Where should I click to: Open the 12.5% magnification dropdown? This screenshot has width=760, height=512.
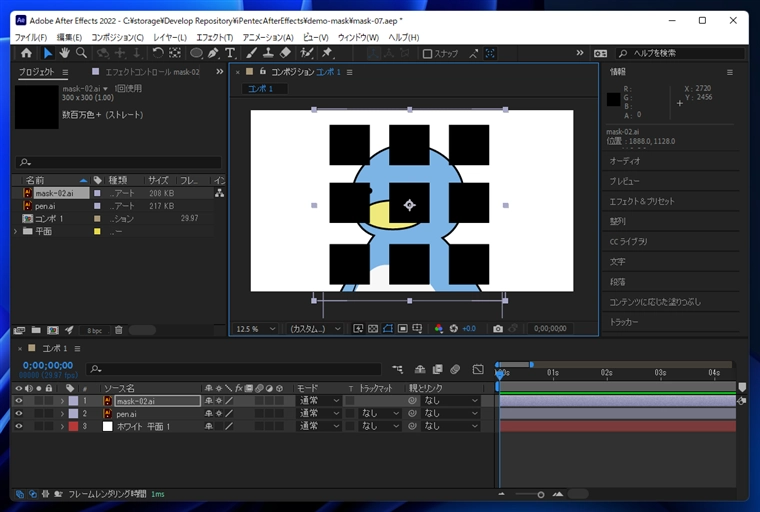click(x=256, y=328)
